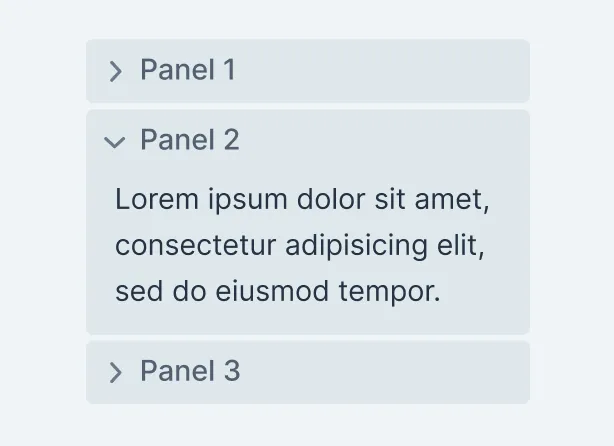Click the word "consectetur" in the panel text
The height and width of the screenshot is (446, 614).
coord(196,246)
